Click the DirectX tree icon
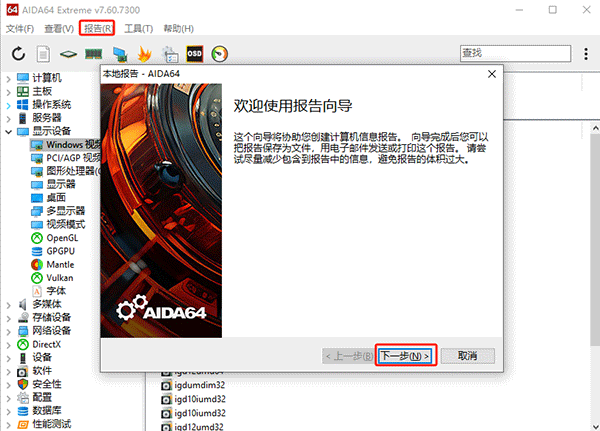Viewport: 600px width, 431px height. pos(23,344)
